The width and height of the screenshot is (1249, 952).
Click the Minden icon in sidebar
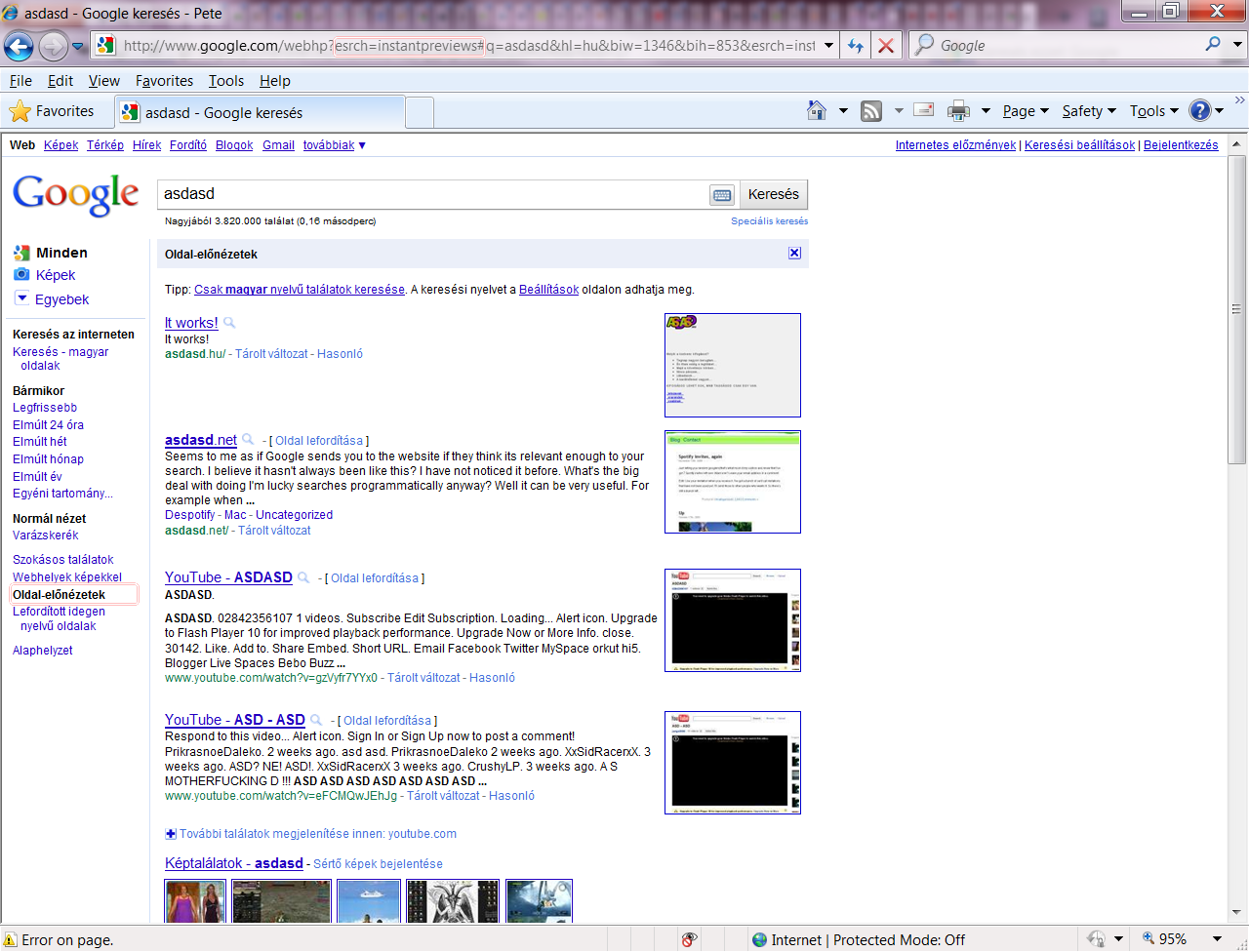pyautogui.click(x=21, y=253)
